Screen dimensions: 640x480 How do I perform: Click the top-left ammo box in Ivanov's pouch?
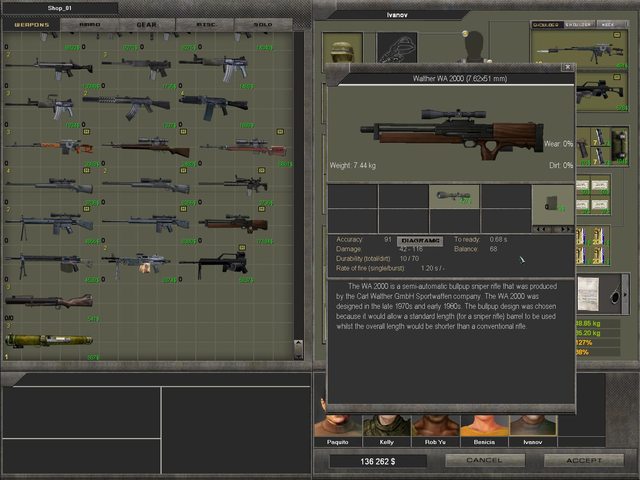581,236
